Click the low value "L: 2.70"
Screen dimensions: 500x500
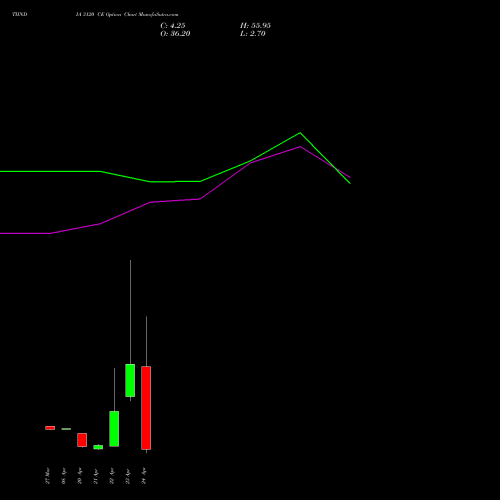253,34
